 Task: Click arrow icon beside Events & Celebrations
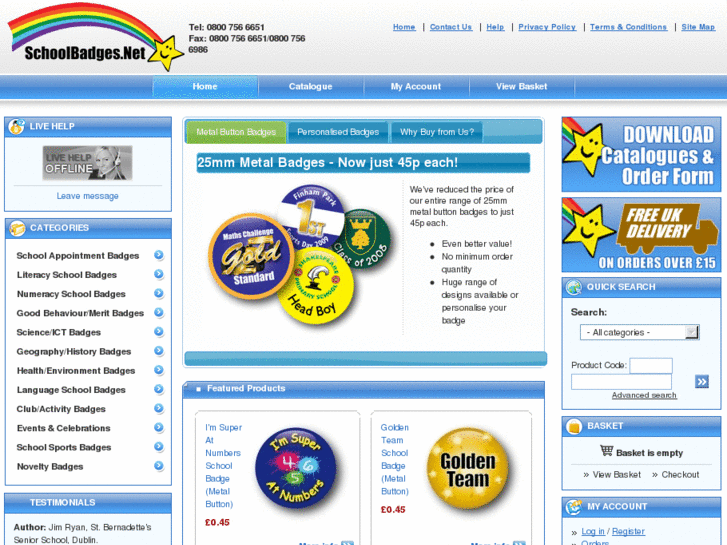[x=159, y=428]
